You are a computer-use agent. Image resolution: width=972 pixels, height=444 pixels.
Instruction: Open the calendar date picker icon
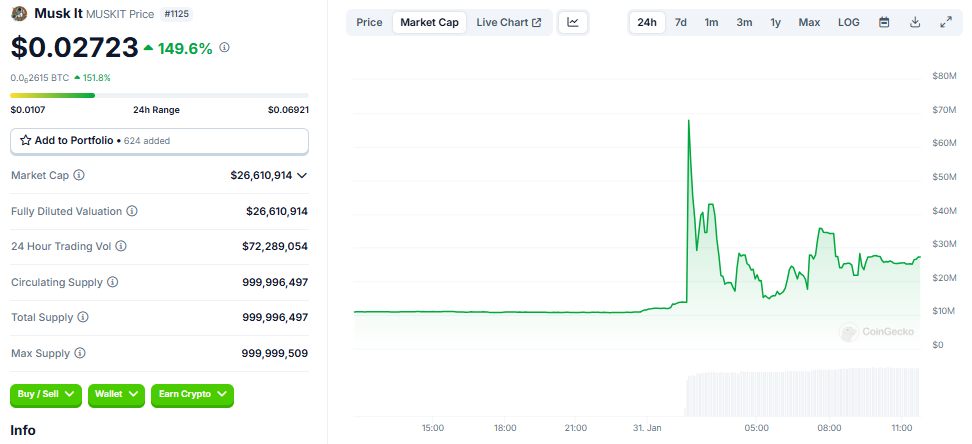[x=884, y=22]
